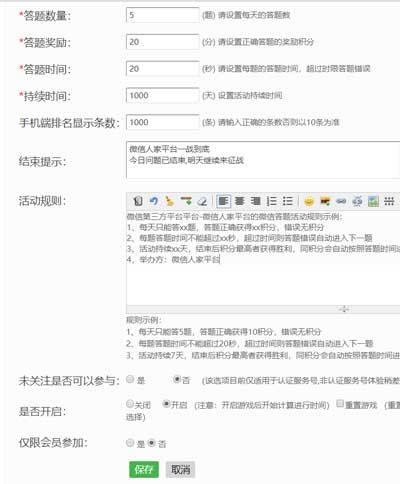Insert an image using the picture icon
The height and width of the screenshot is (484, 400).
tap(373, 201)
